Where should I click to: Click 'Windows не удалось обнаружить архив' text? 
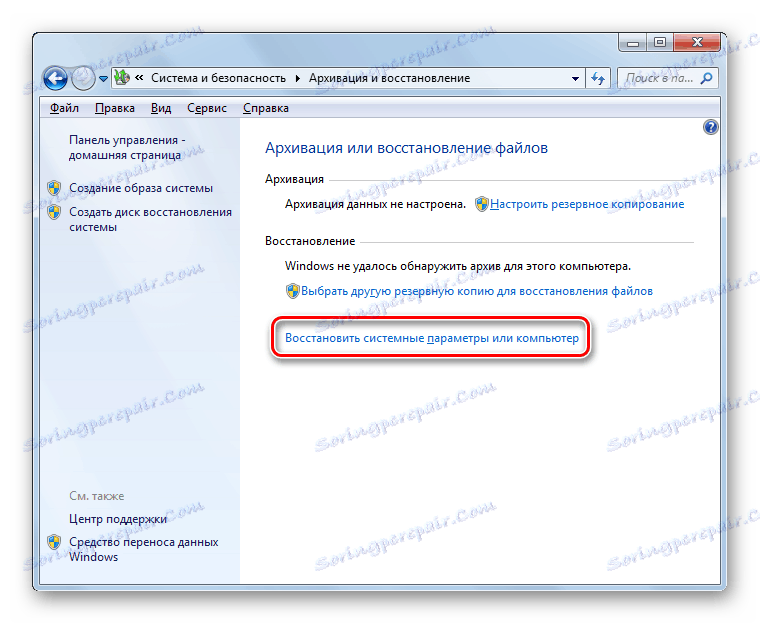(x=458, y=266)
